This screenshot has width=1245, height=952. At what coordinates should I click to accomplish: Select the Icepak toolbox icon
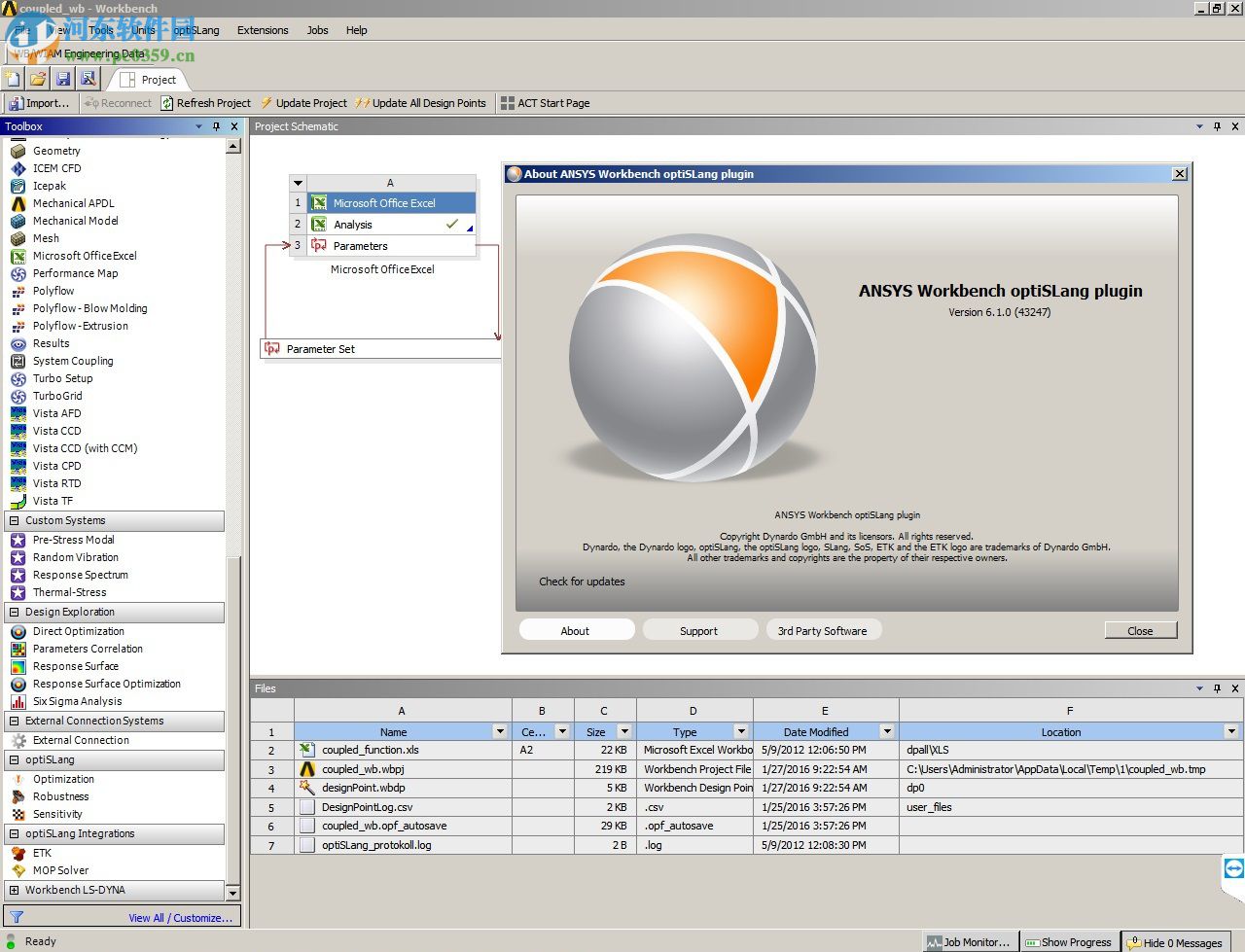point(18,186)
